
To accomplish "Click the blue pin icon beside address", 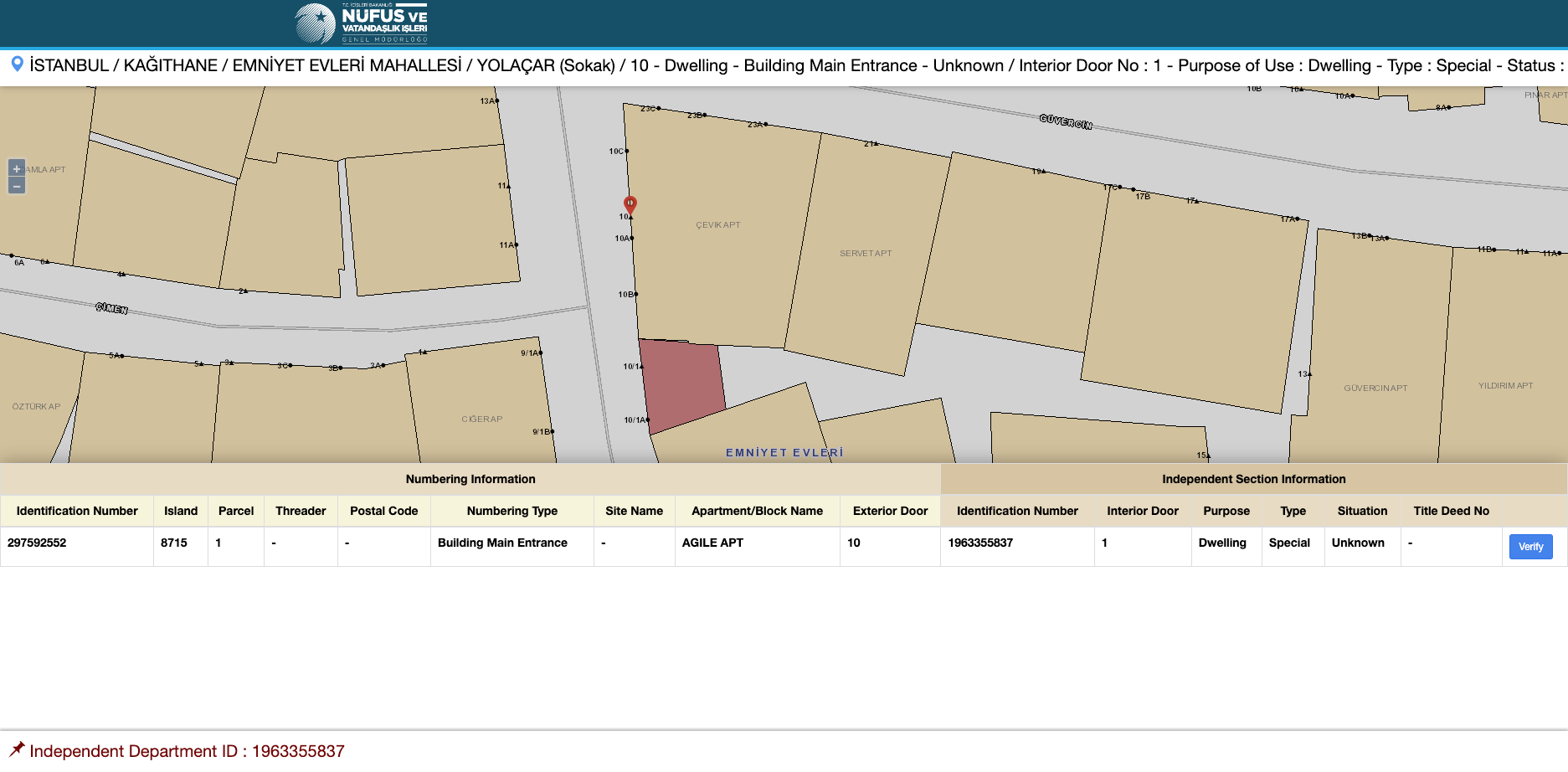I will coord(17,64).
